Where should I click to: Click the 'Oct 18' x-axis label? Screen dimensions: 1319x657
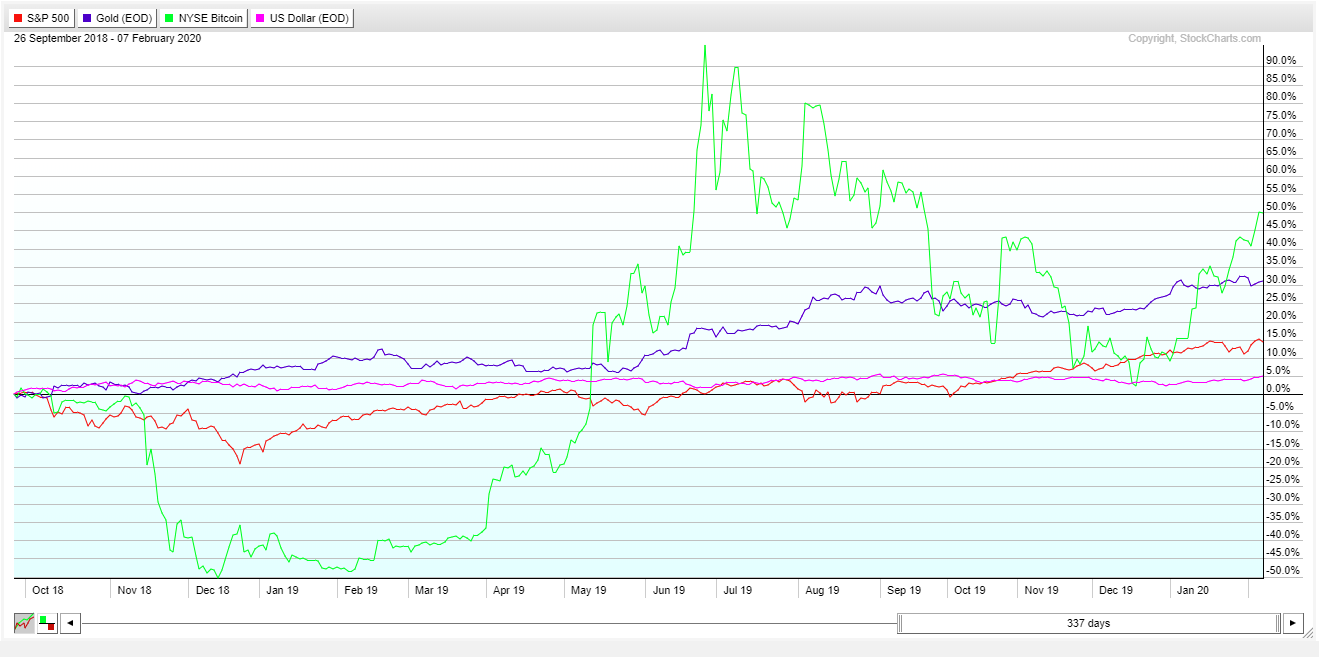[x=48, y=590]
